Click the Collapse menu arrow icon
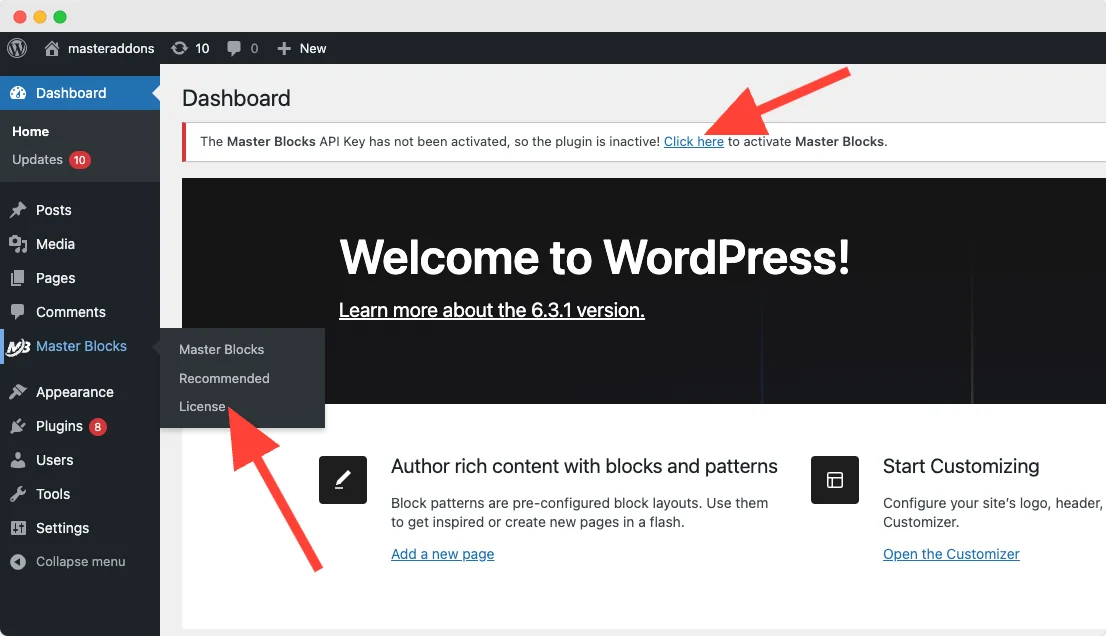Image resolution: width=1106 pixels, height=636 pixels. click(x=18, y=562)
